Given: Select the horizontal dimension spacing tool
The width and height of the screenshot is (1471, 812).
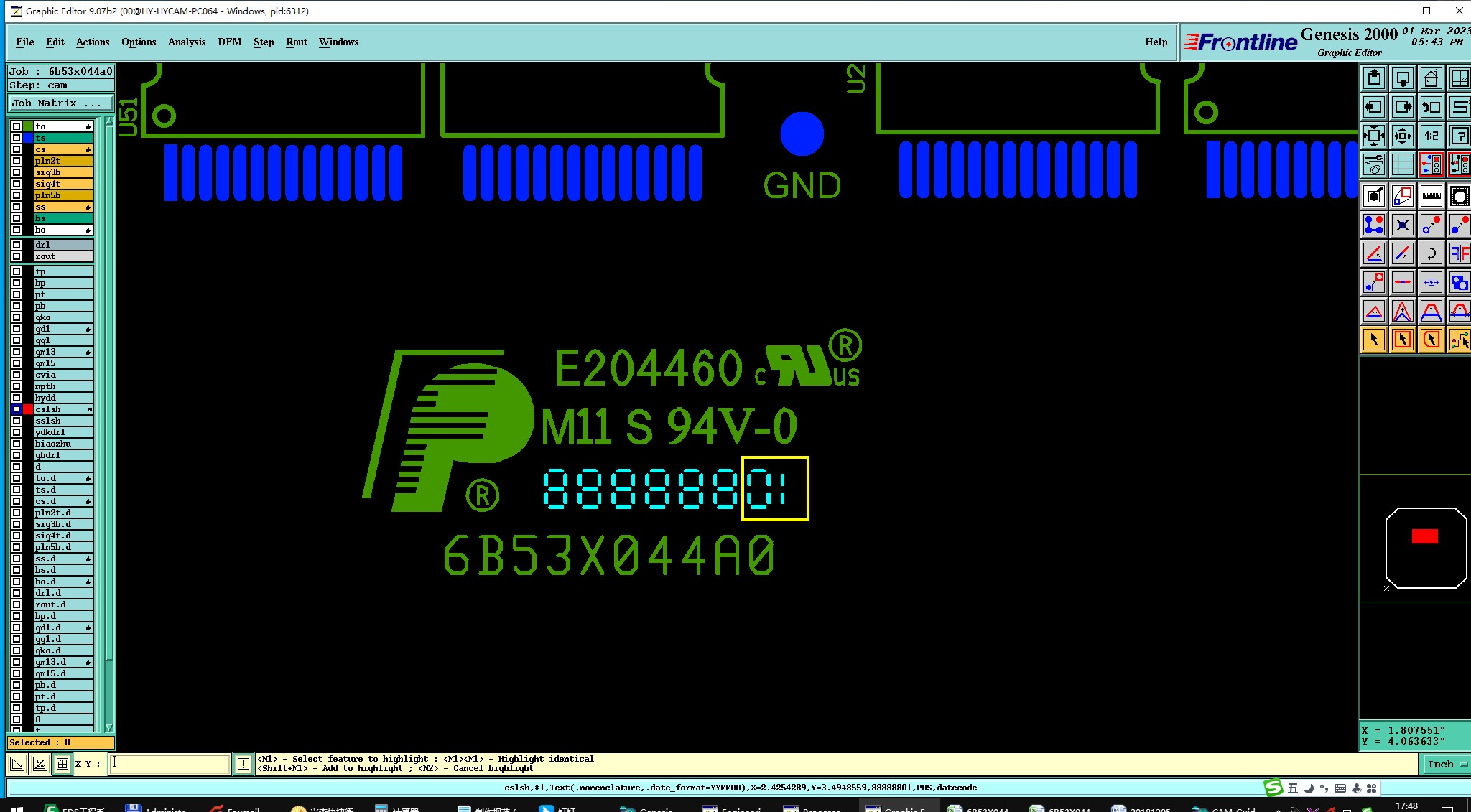Looking at the screenshot, I should [x=1431, y=282].
